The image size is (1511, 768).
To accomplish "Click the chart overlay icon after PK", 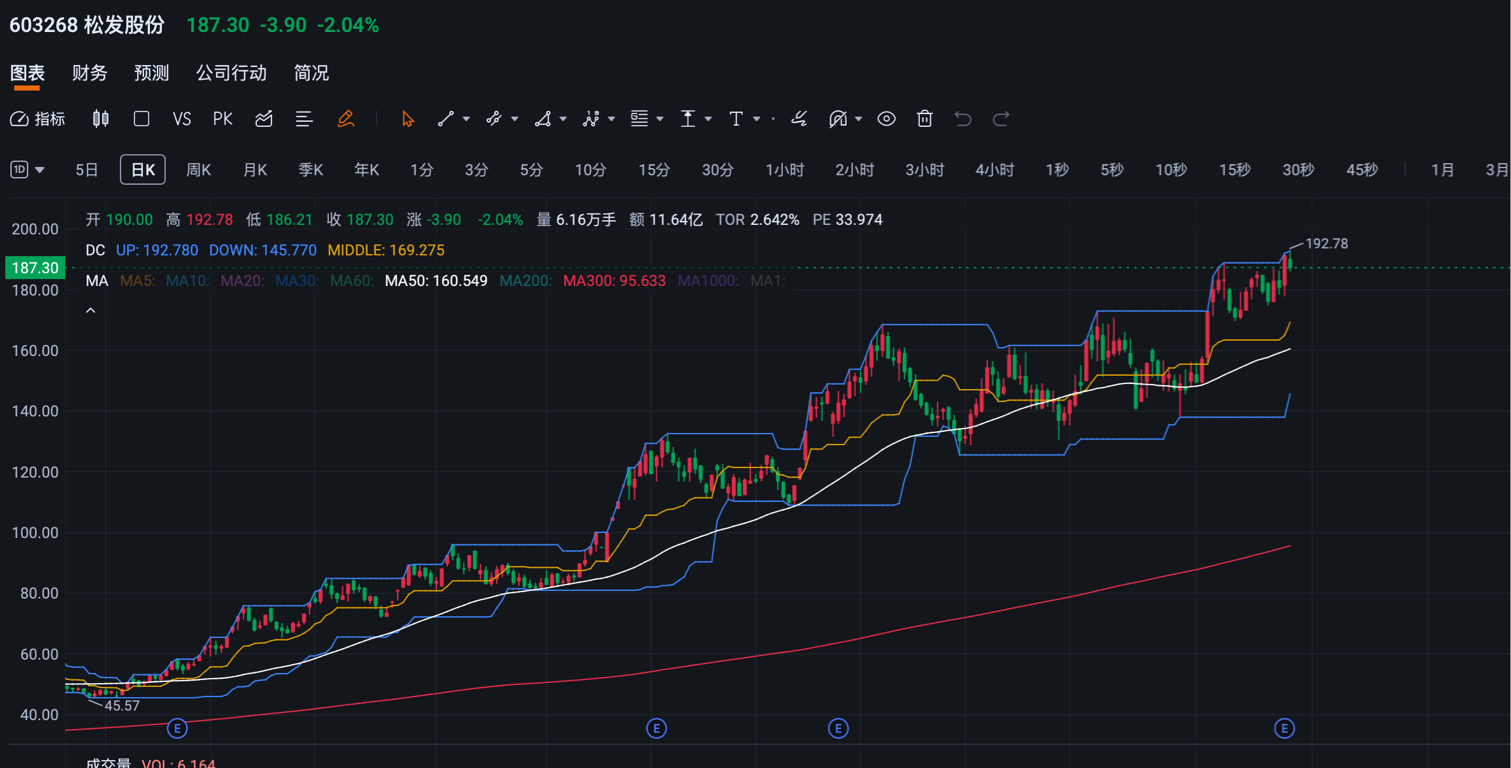I will [264, 119].
